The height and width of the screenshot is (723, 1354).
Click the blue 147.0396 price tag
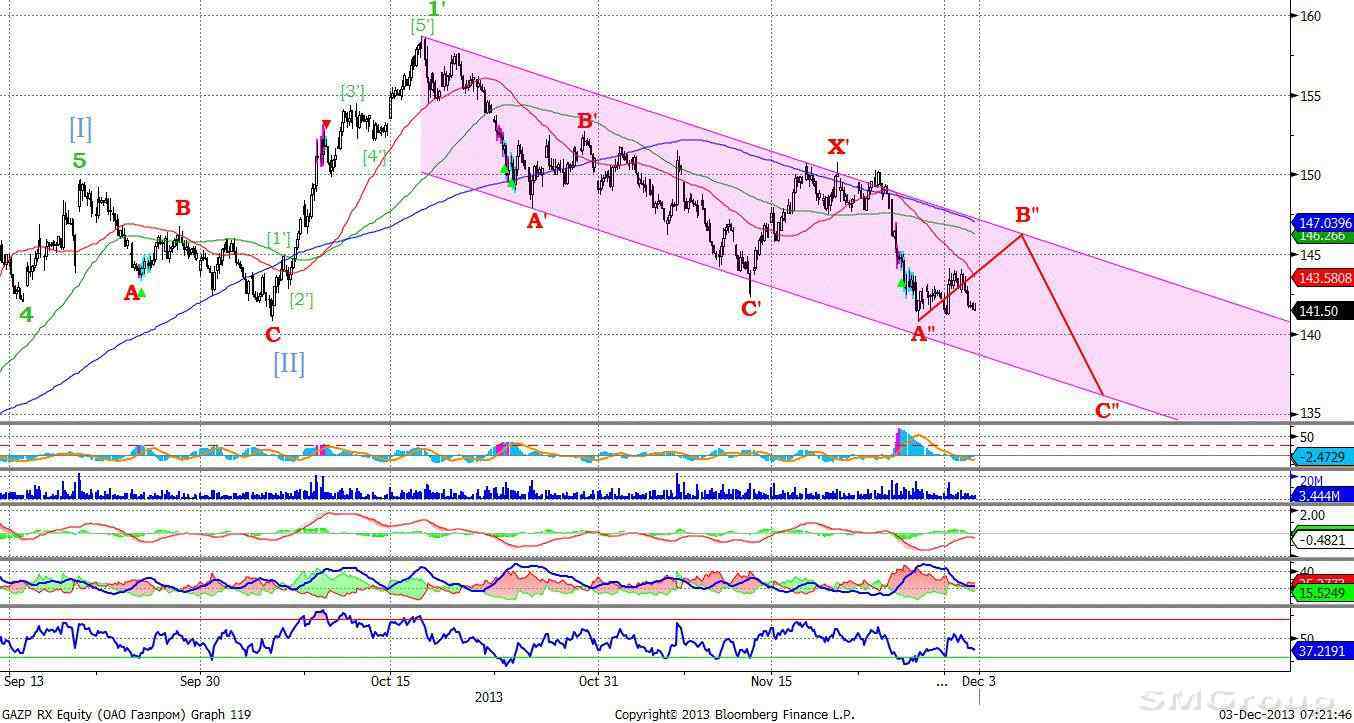(x=1323, y=222)
